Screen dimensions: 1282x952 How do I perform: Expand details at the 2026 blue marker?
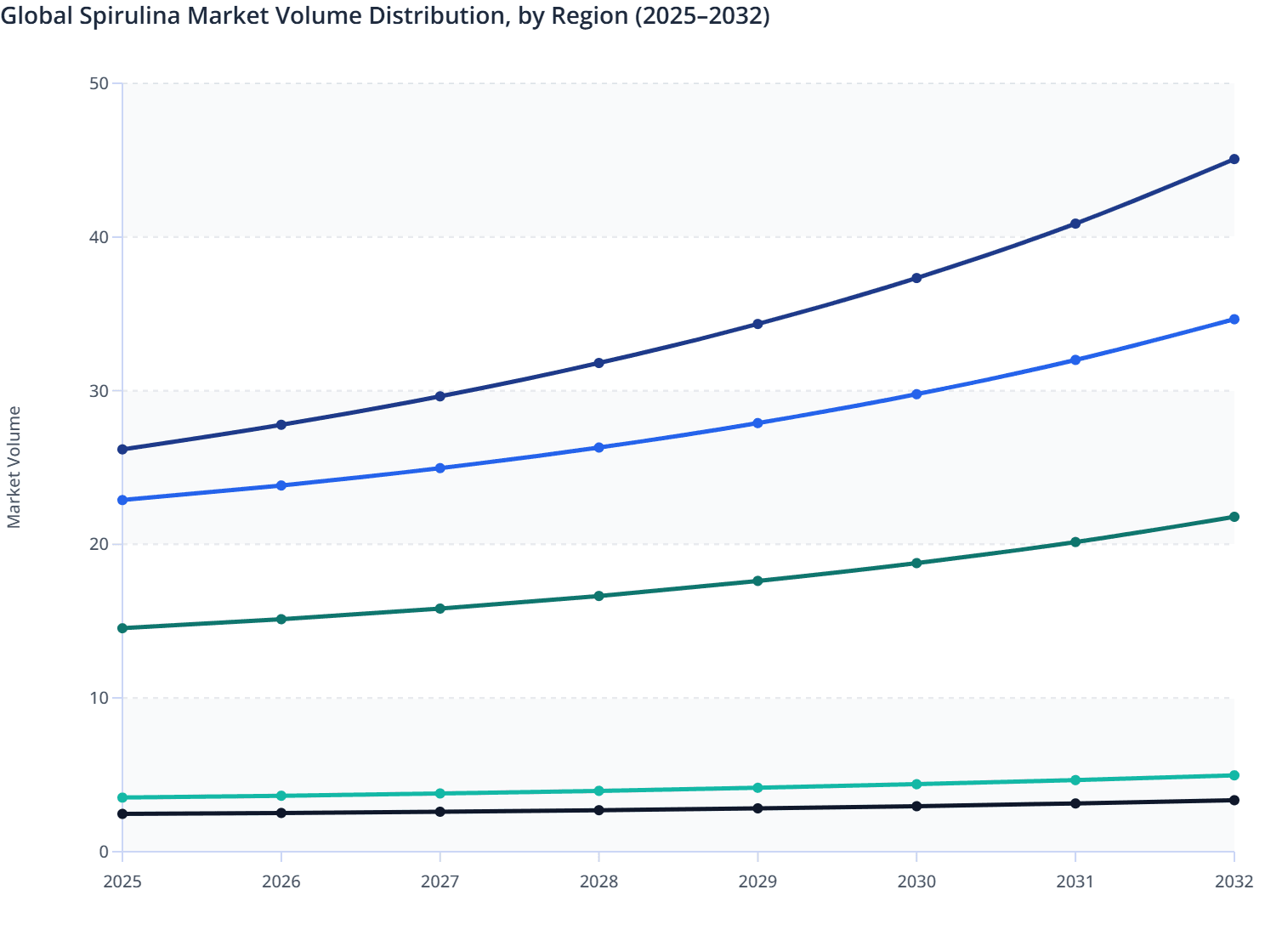coord(281,485)
